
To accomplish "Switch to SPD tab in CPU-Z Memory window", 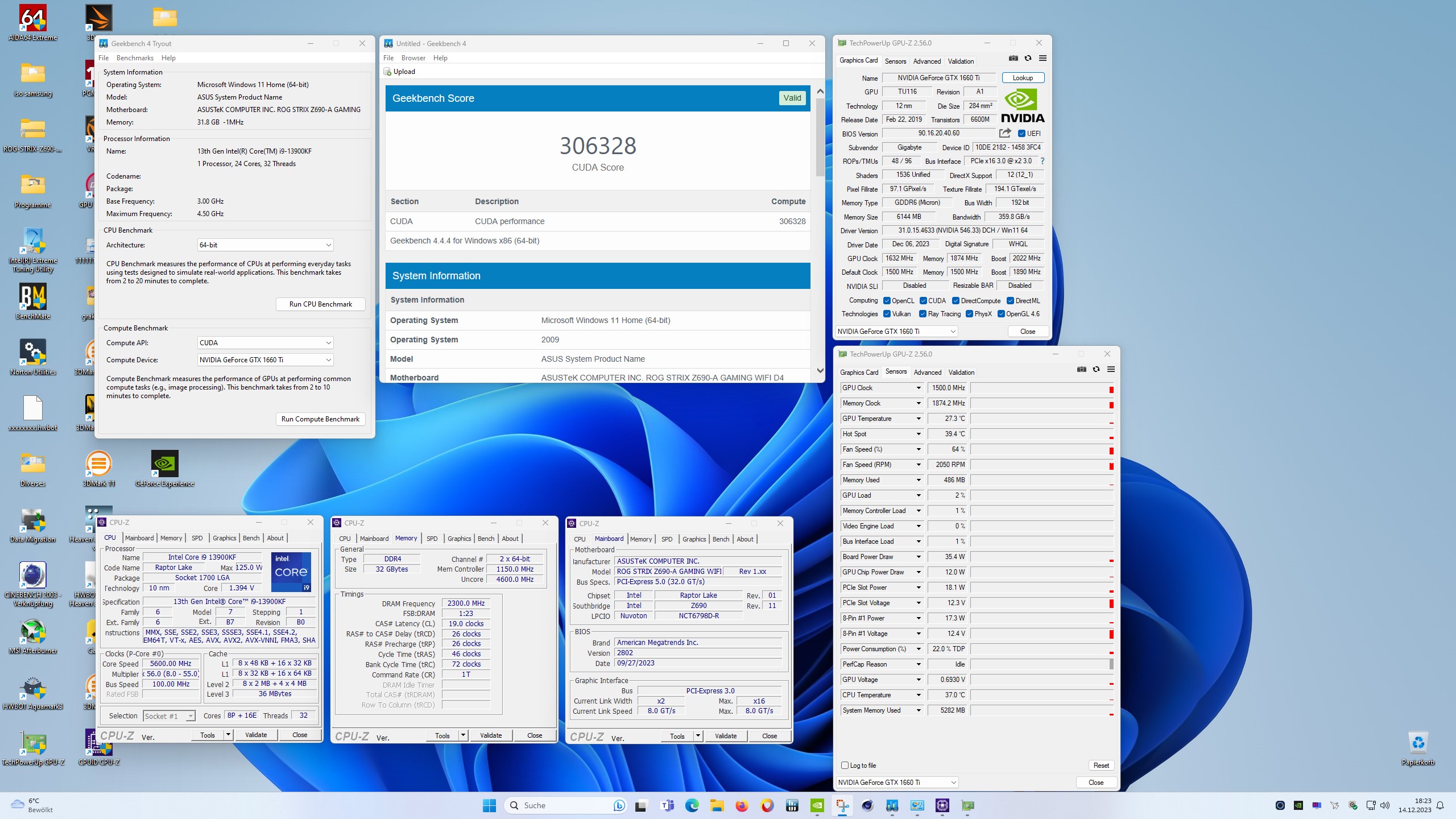I will coord(432,539).
